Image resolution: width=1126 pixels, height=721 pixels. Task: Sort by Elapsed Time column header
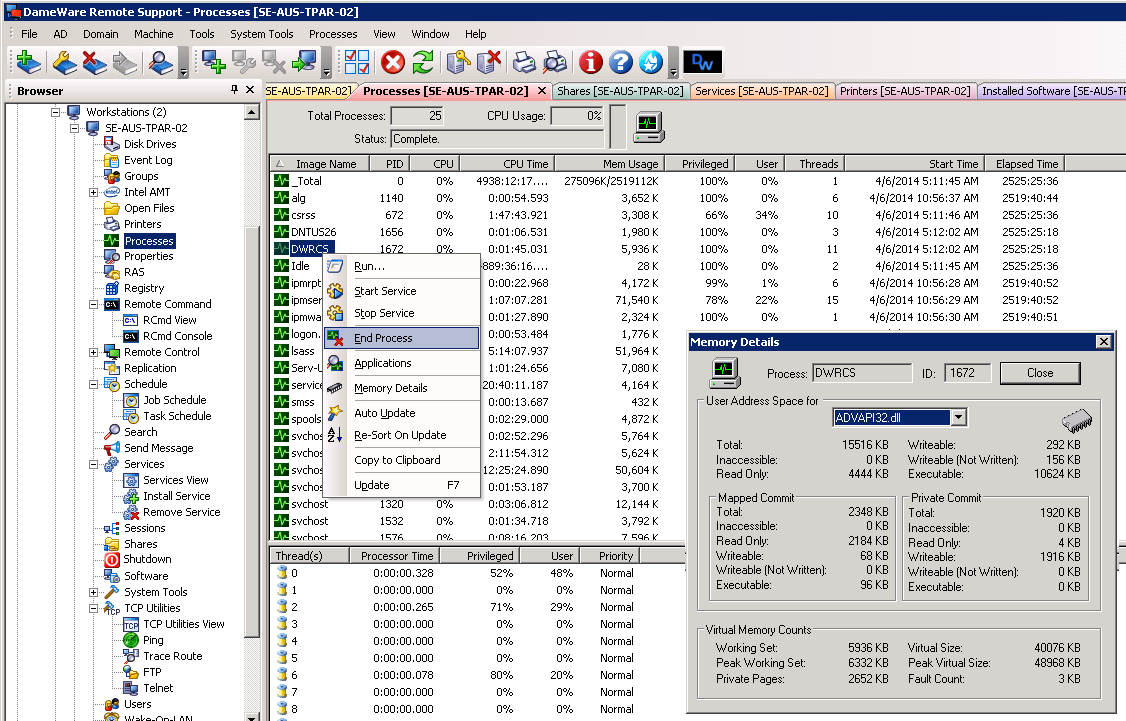pos(1024,164)
